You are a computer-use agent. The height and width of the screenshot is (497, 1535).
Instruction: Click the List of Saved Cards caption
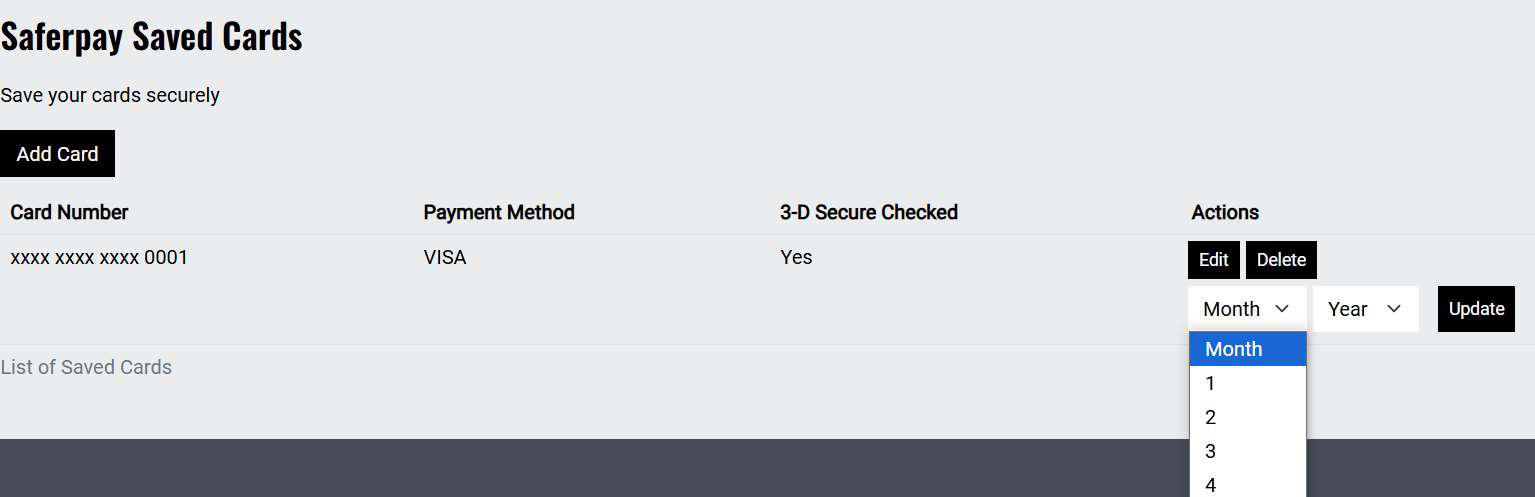(86, 367)
